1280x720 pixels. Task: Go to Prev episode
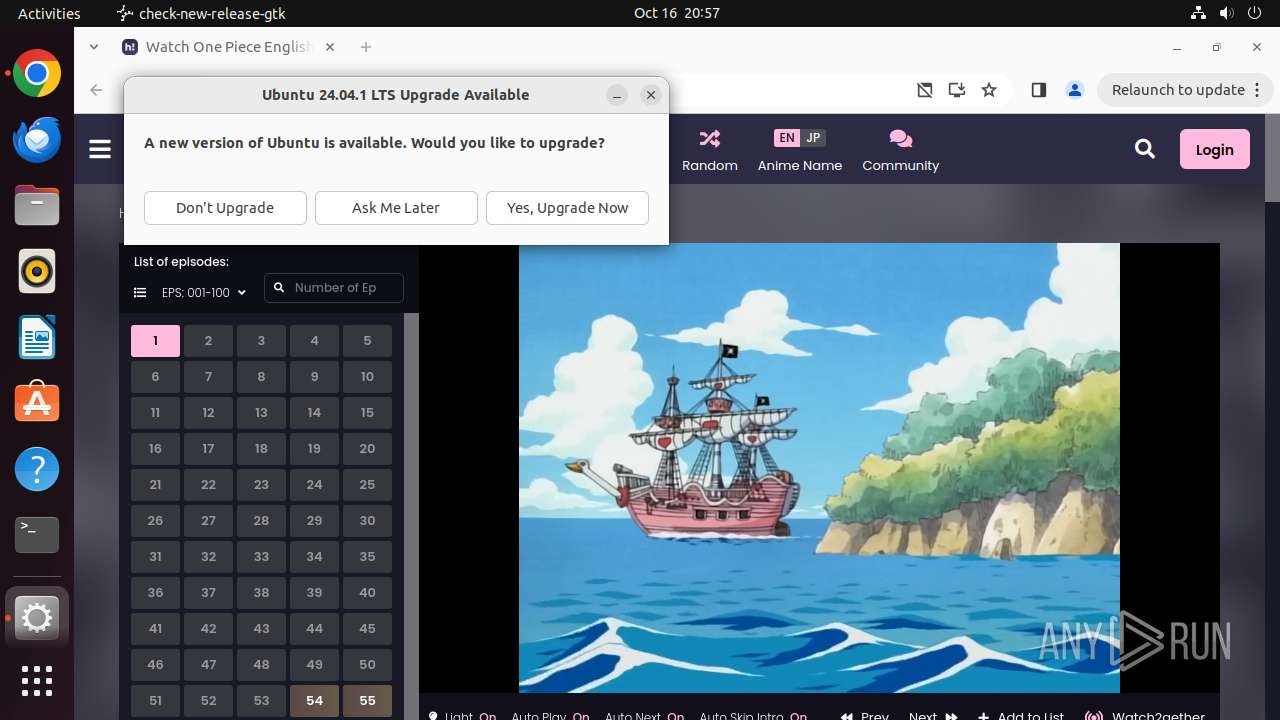[865, 716]
